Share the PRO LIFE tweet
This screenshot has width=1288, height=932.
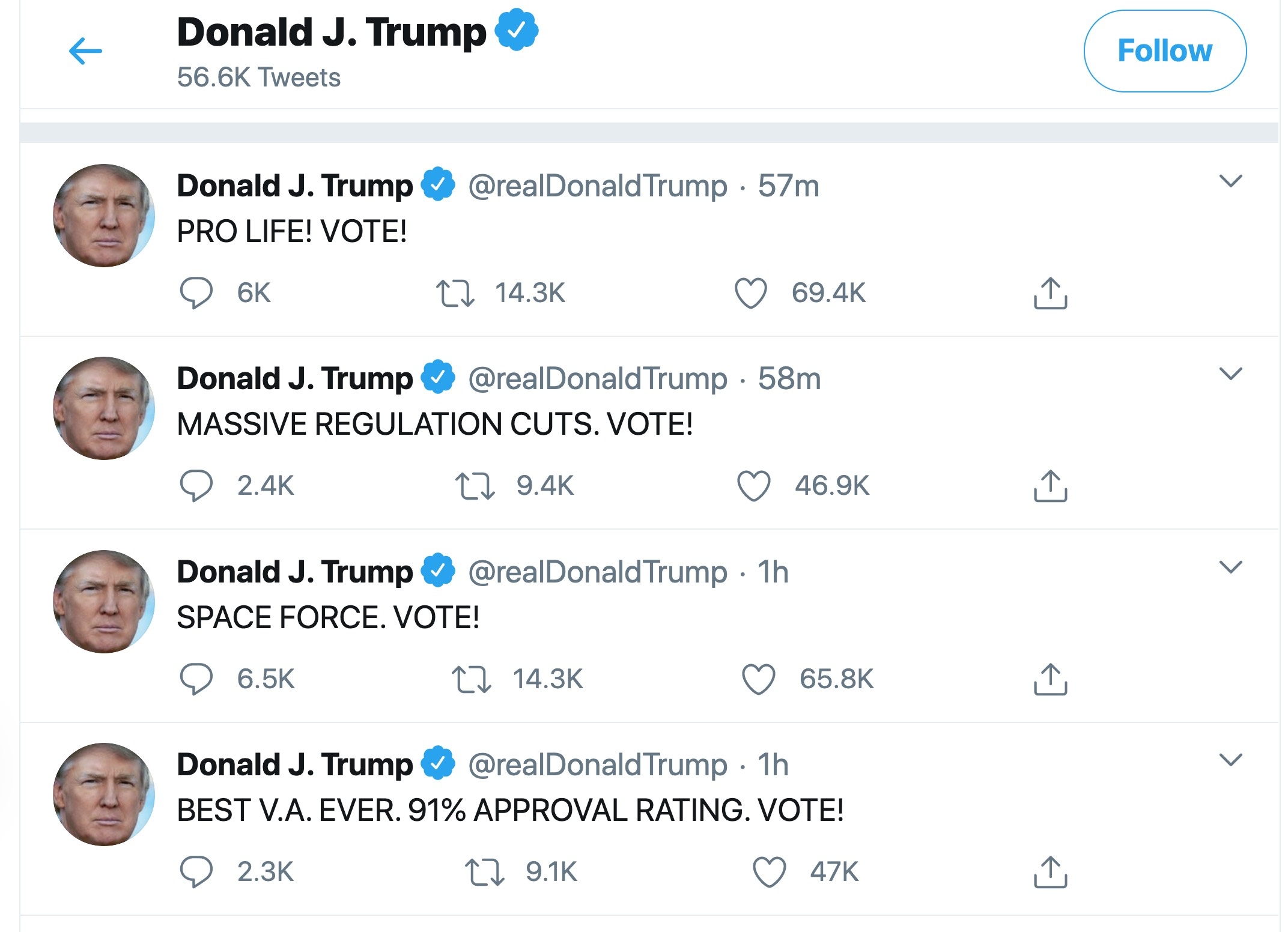[x=1052, y=292]
